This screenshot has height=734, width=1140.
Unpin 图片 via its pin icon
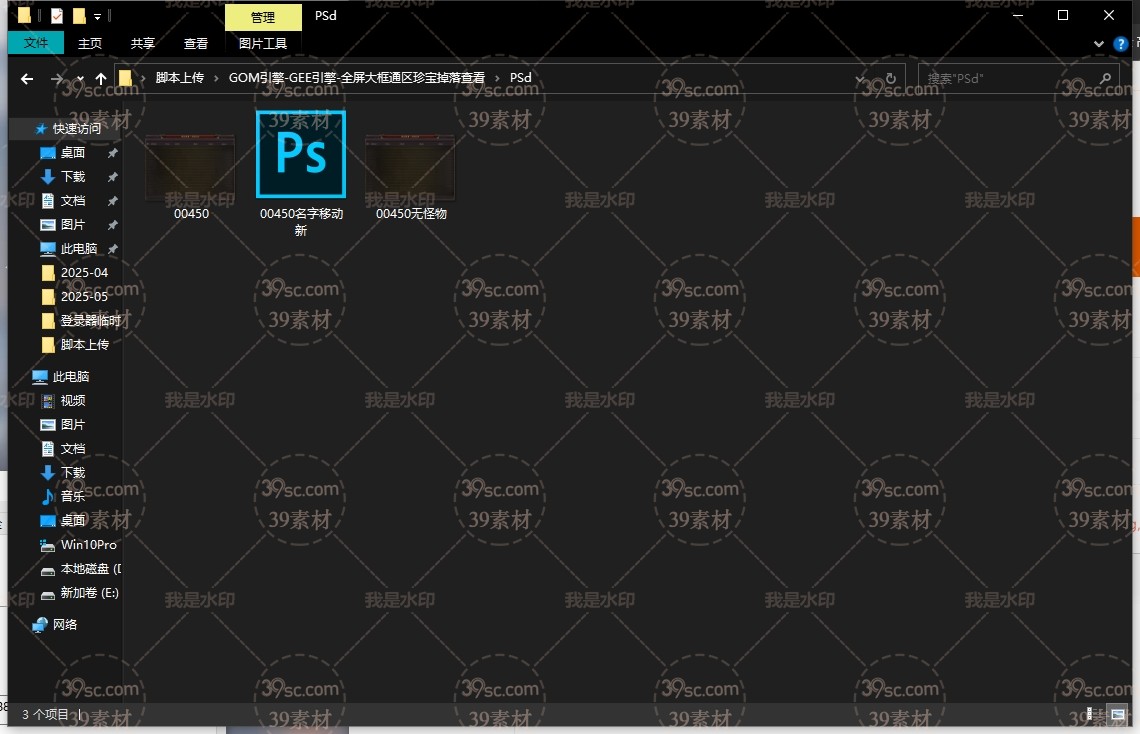(113, 225)
